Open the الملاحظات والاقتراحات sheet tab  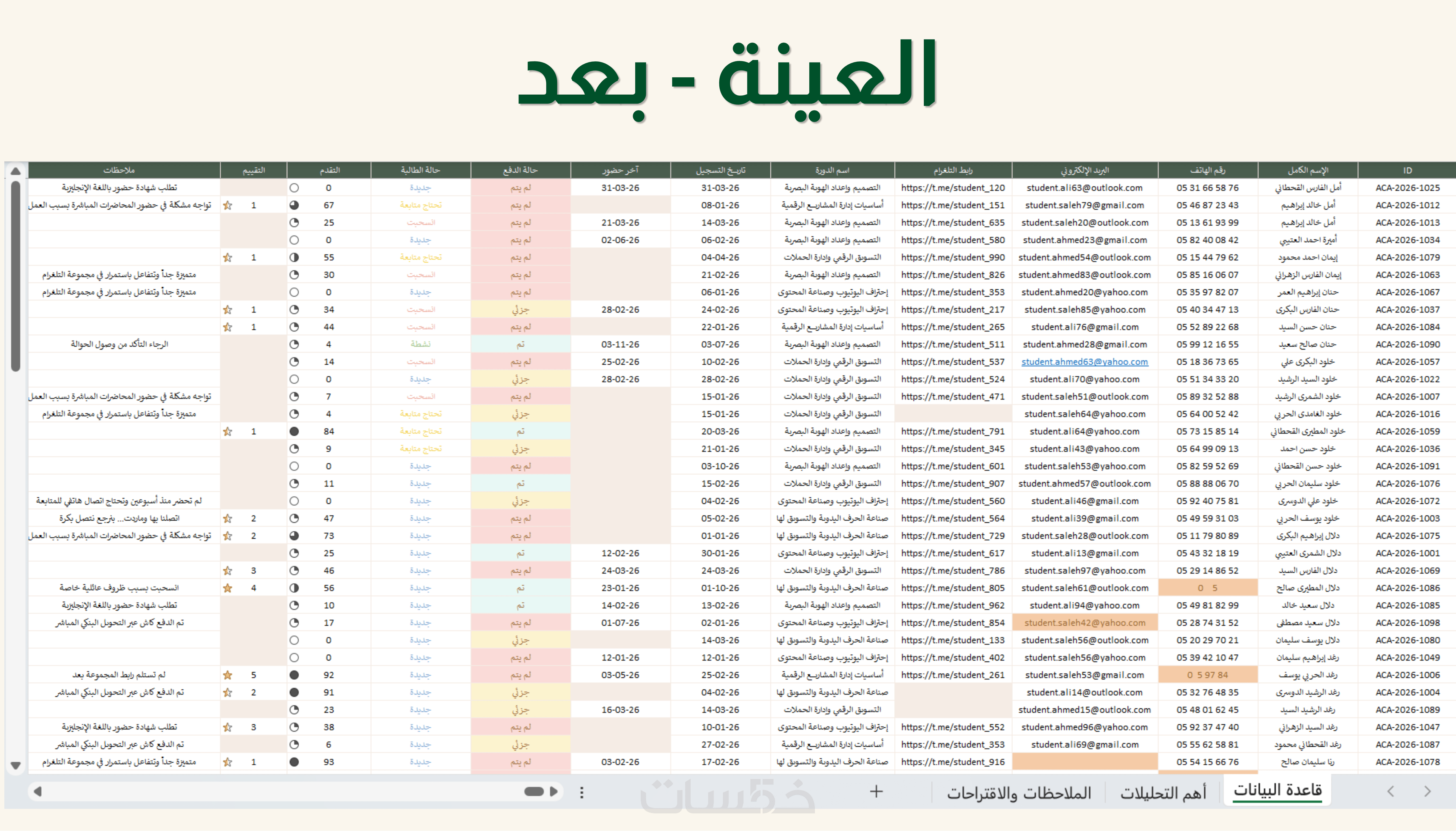(1019, 793)
